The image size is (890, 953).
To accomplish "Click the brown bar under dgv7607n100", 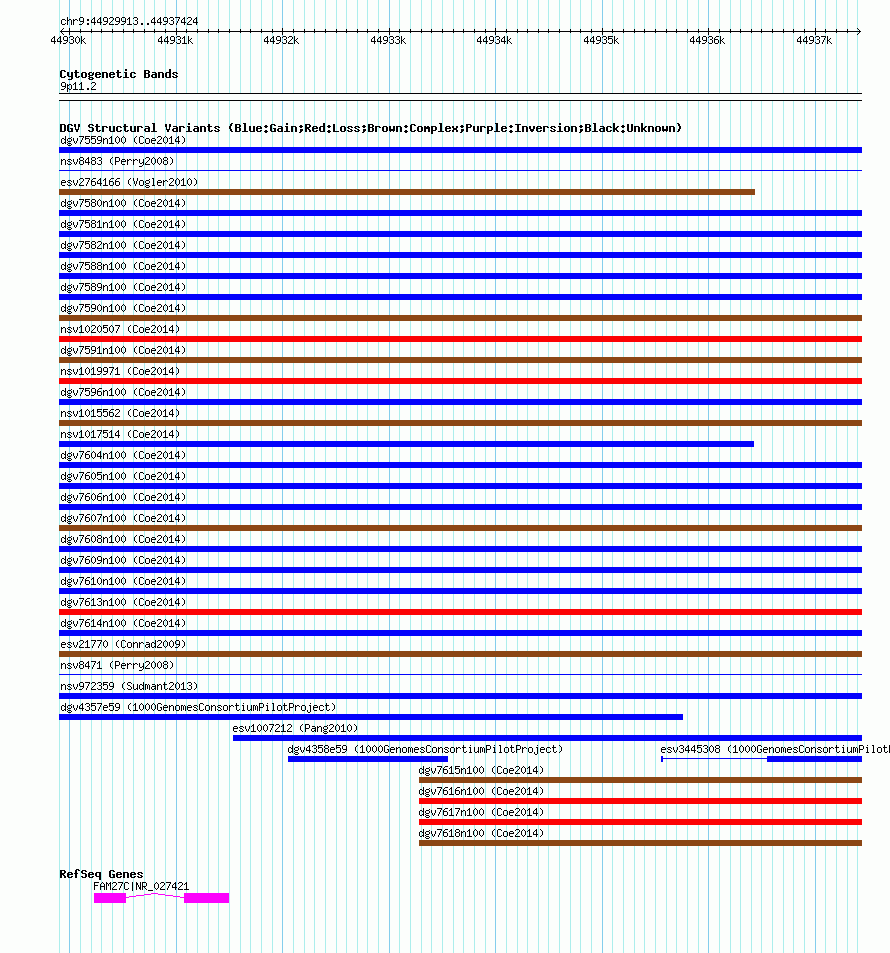I will click(460, 528).
